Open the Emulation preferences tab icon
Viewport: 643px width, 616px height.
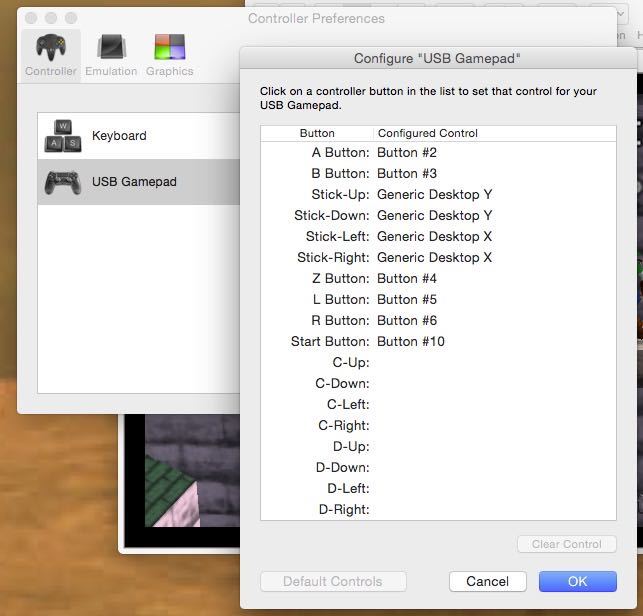[x=111, y=47]
